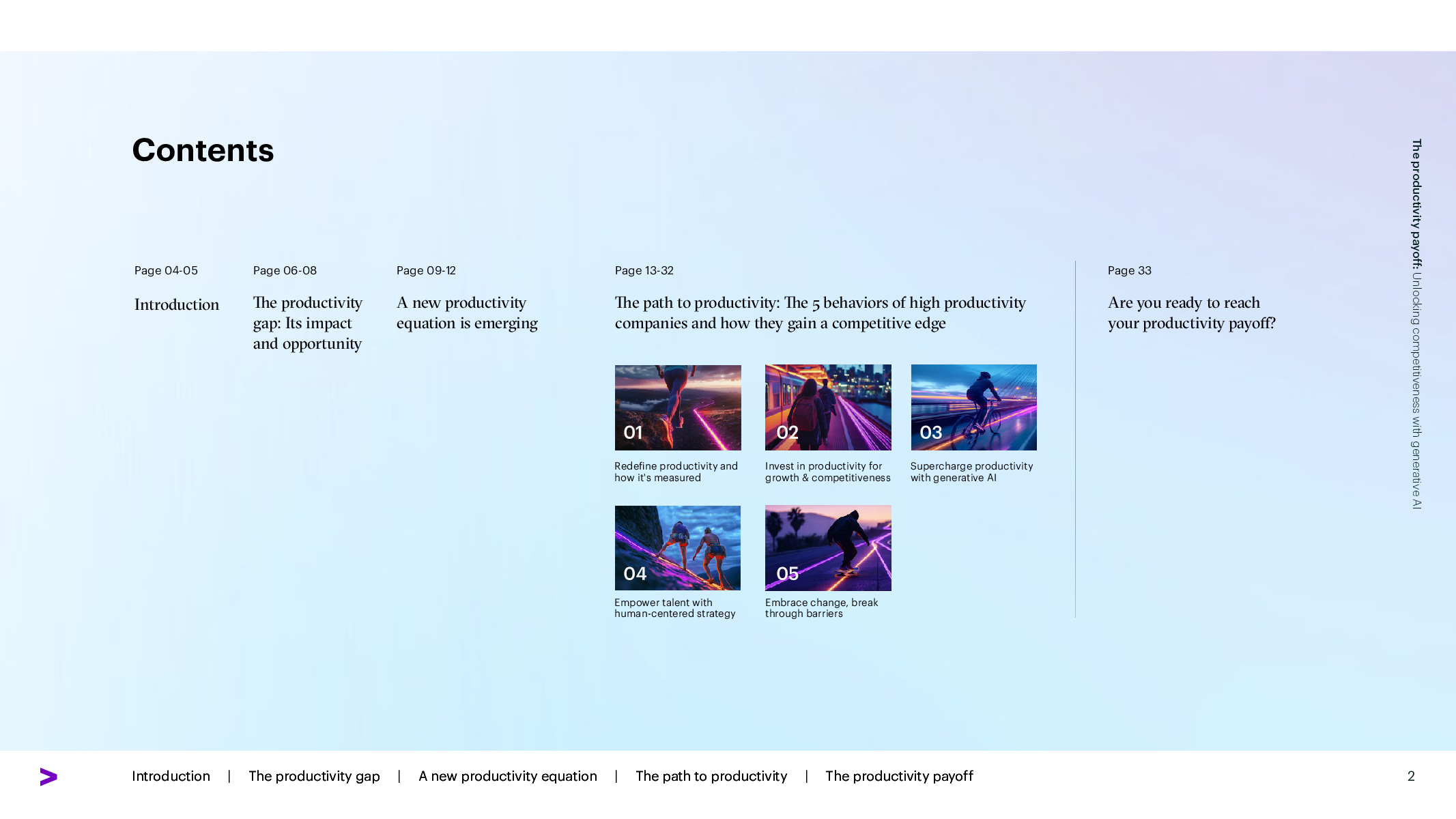Screen dimensions: 1456x819
Task: Click the 'Page 04-05' label
Action: point(166,270)
